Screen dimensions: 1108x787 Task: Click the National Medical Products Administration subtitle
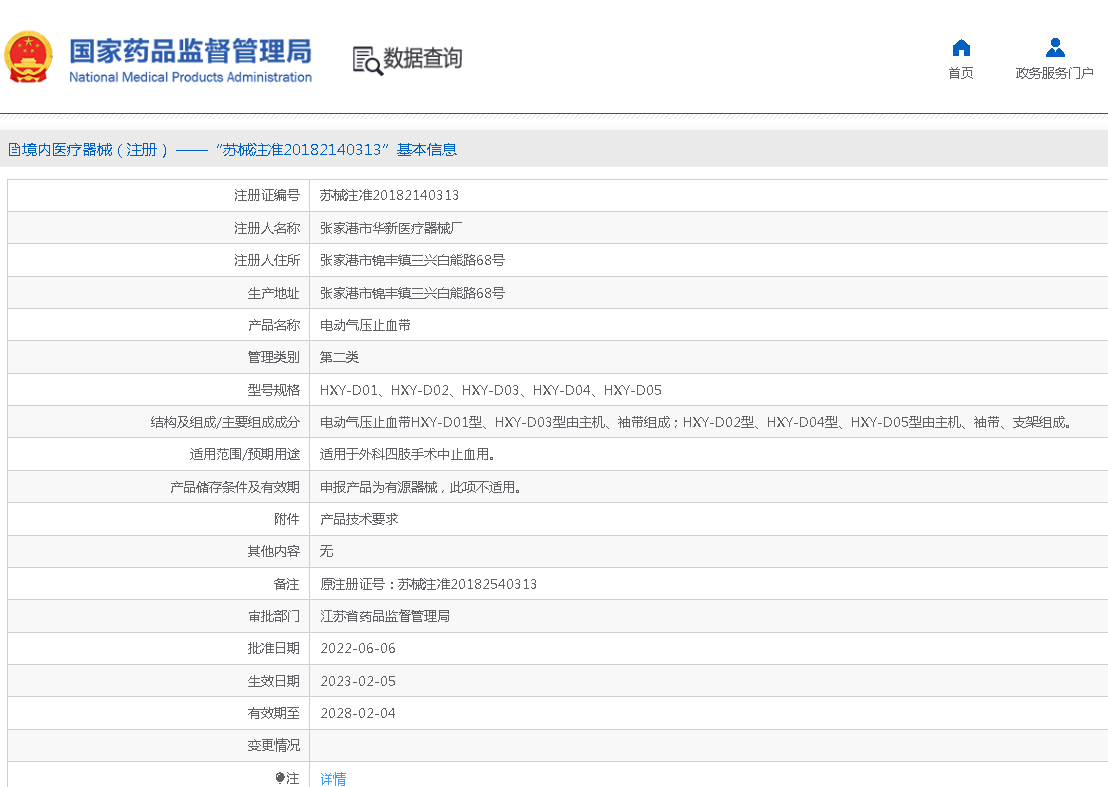pyautogui.click(x=190, y=77)
